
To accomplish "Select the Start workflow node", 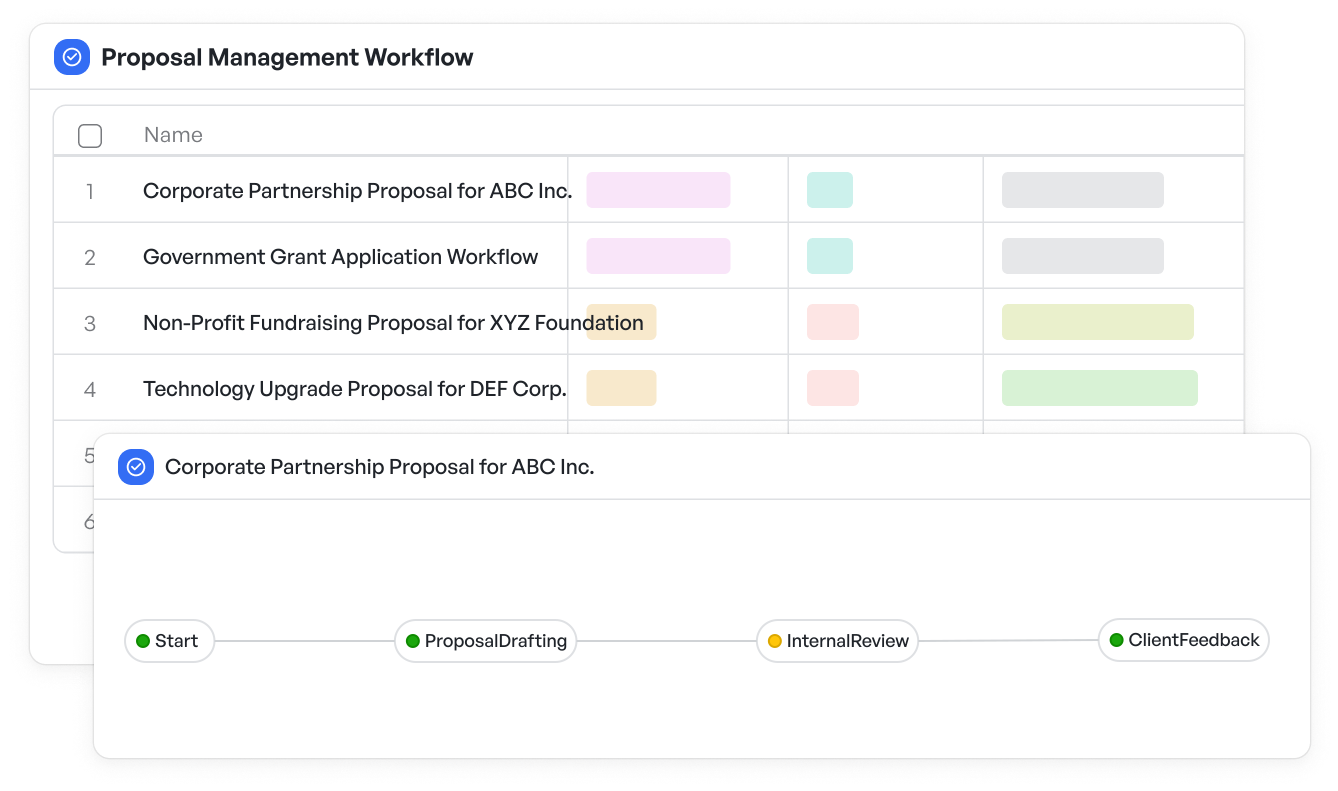I will pos(170,641).
